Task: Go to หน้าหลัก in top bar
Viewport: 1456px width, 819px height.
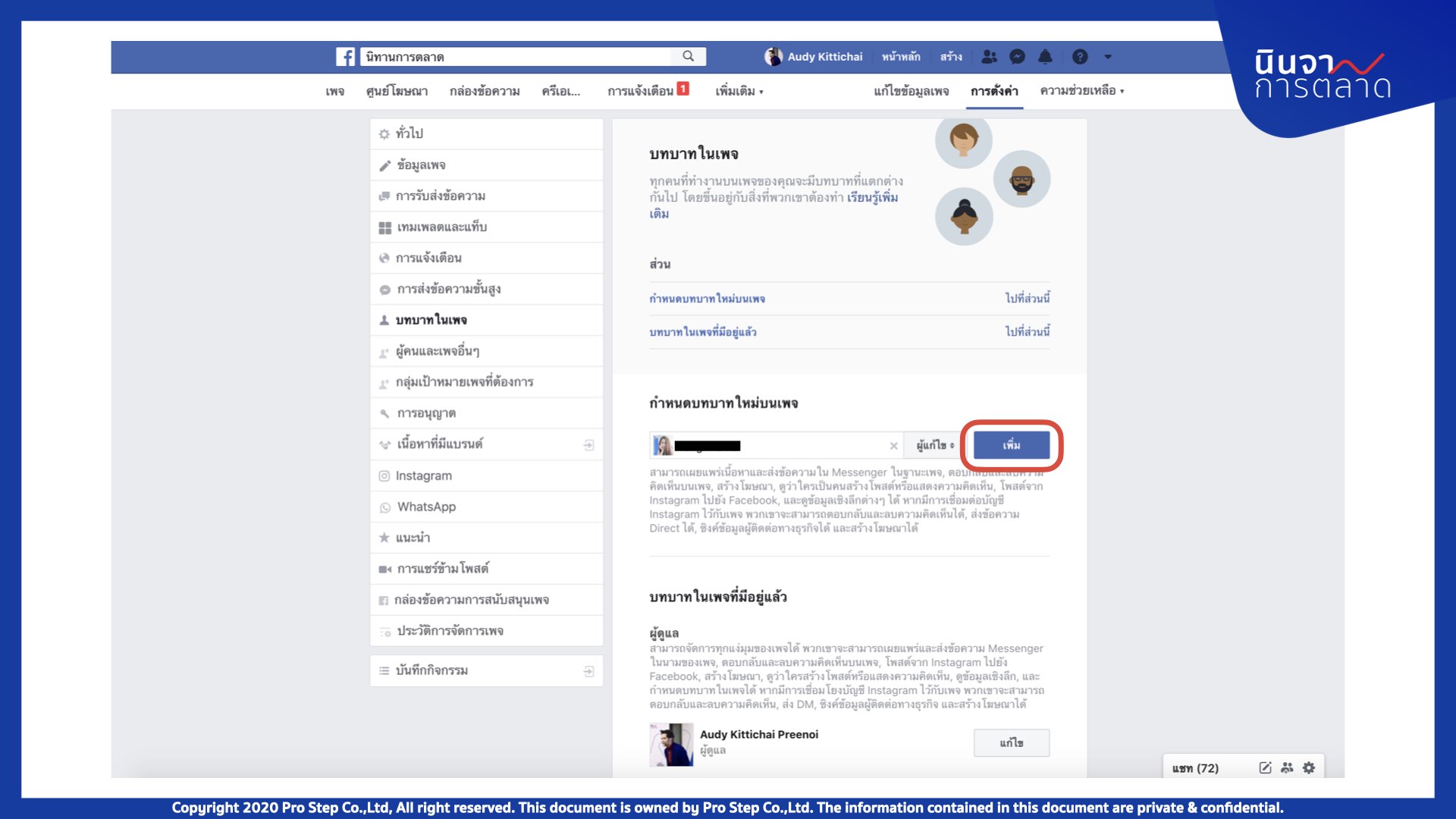Action: pos(901,57)
